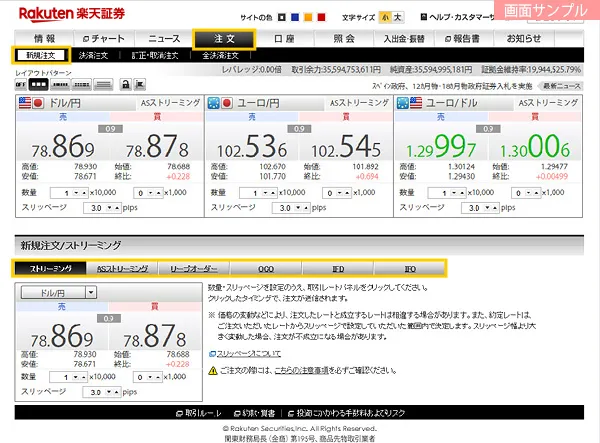Open スリッページについて help link
Viewport: 600px width, 443px height.
point(248,354)
